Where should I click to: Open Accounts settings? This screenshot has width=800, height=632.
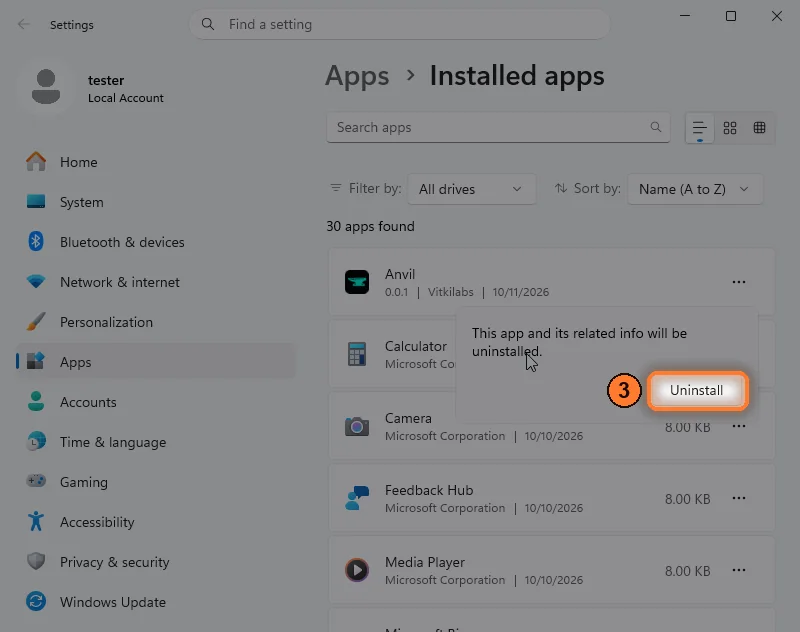pos(156,402)
